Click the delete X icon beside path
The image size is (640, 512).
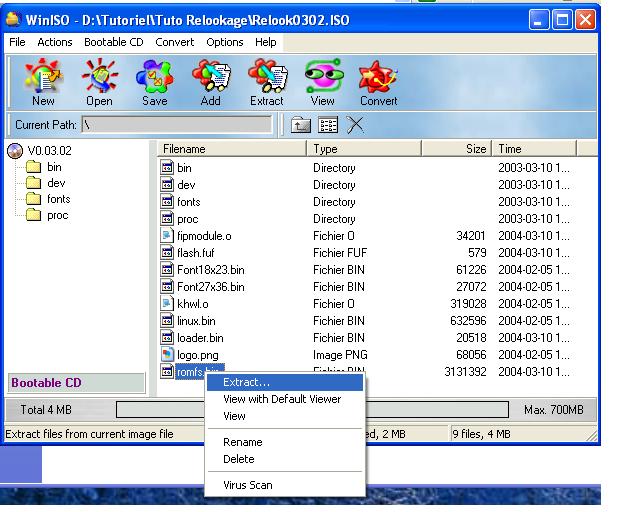[x=355, y=125]
